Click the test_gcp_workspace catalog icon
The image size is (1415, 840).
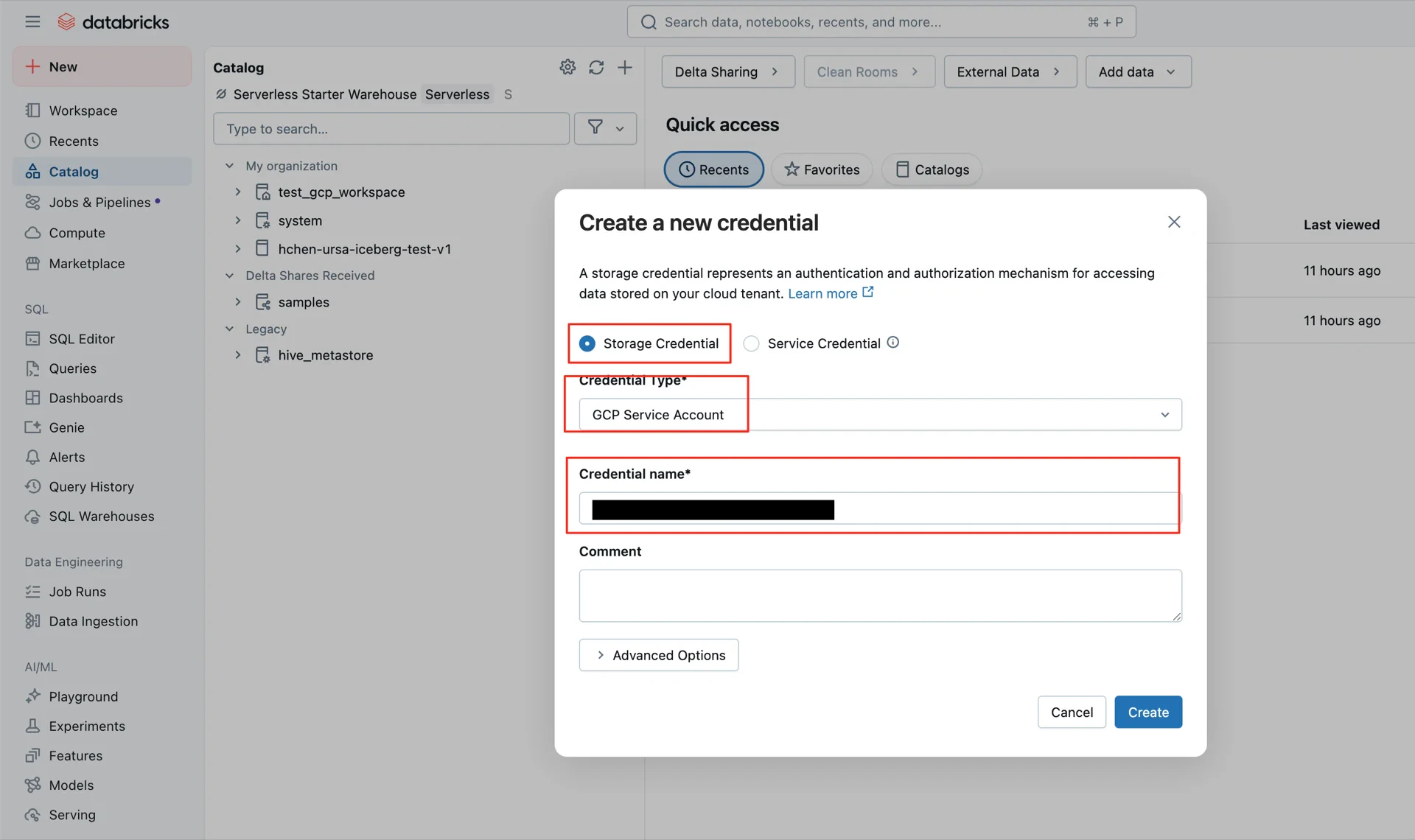[x=262, y=192]
